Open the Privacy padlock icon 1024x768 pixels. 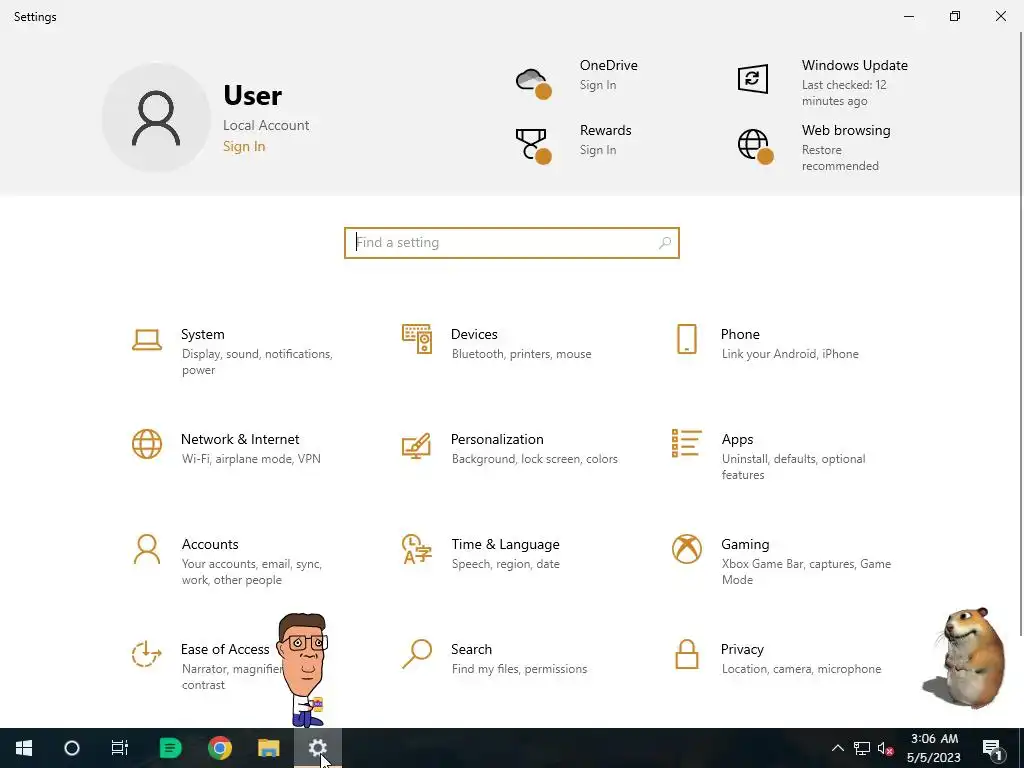[686, 654]
